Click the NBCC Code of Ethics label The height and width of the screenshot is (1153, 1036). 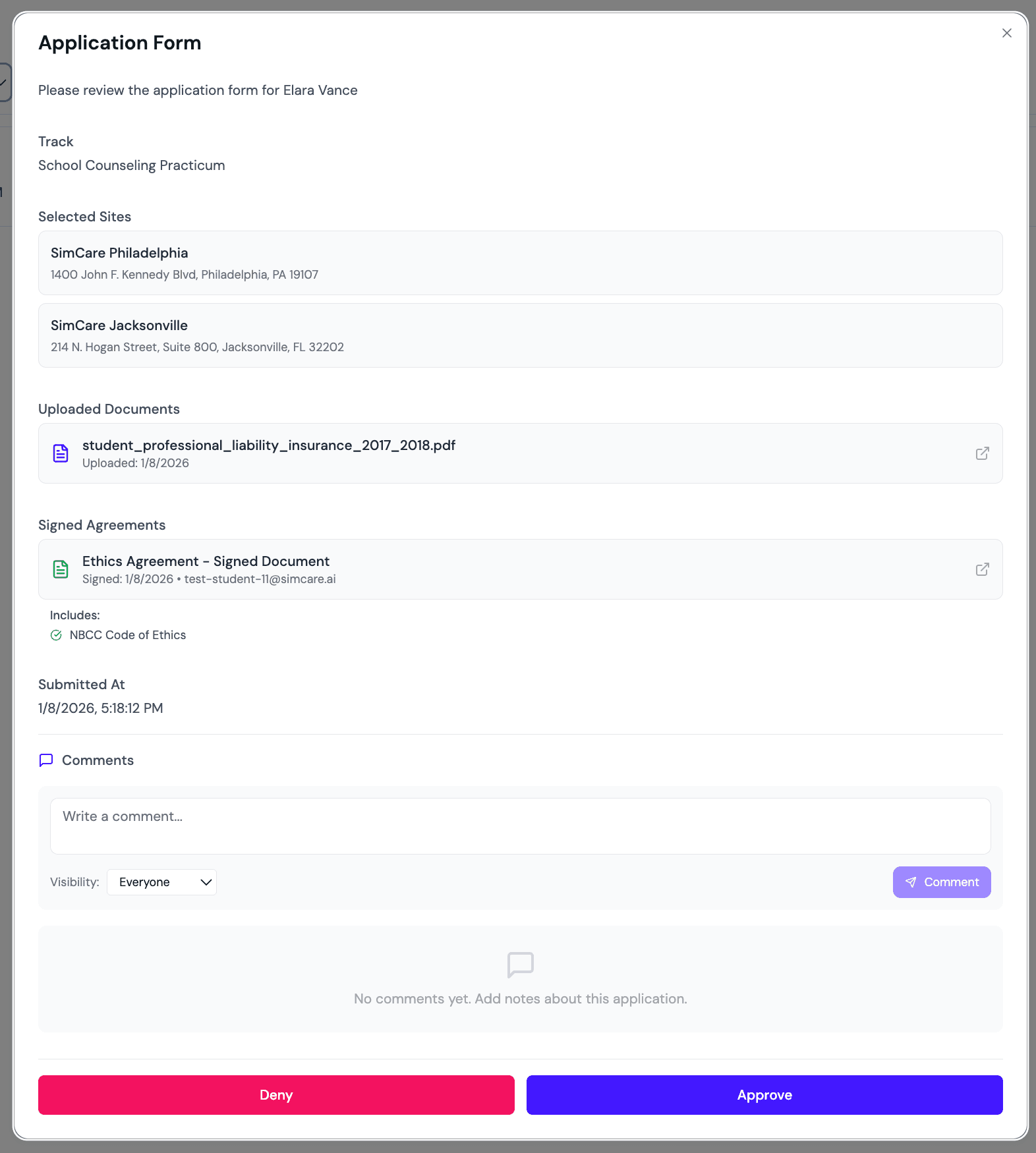(x=128, y=635)
